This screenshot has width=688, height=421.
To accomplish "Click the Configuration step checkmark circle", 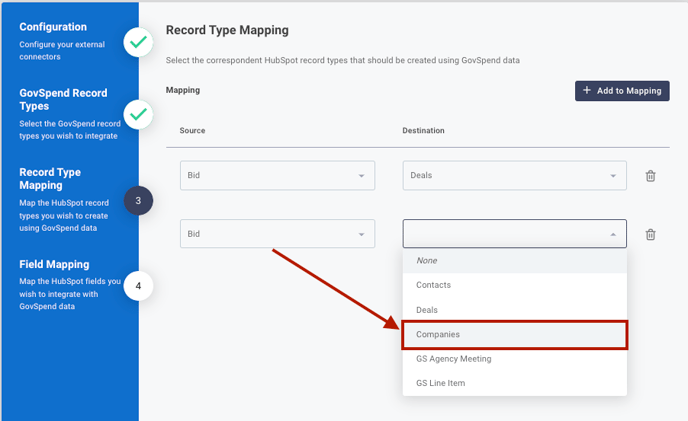I will 138,42.
